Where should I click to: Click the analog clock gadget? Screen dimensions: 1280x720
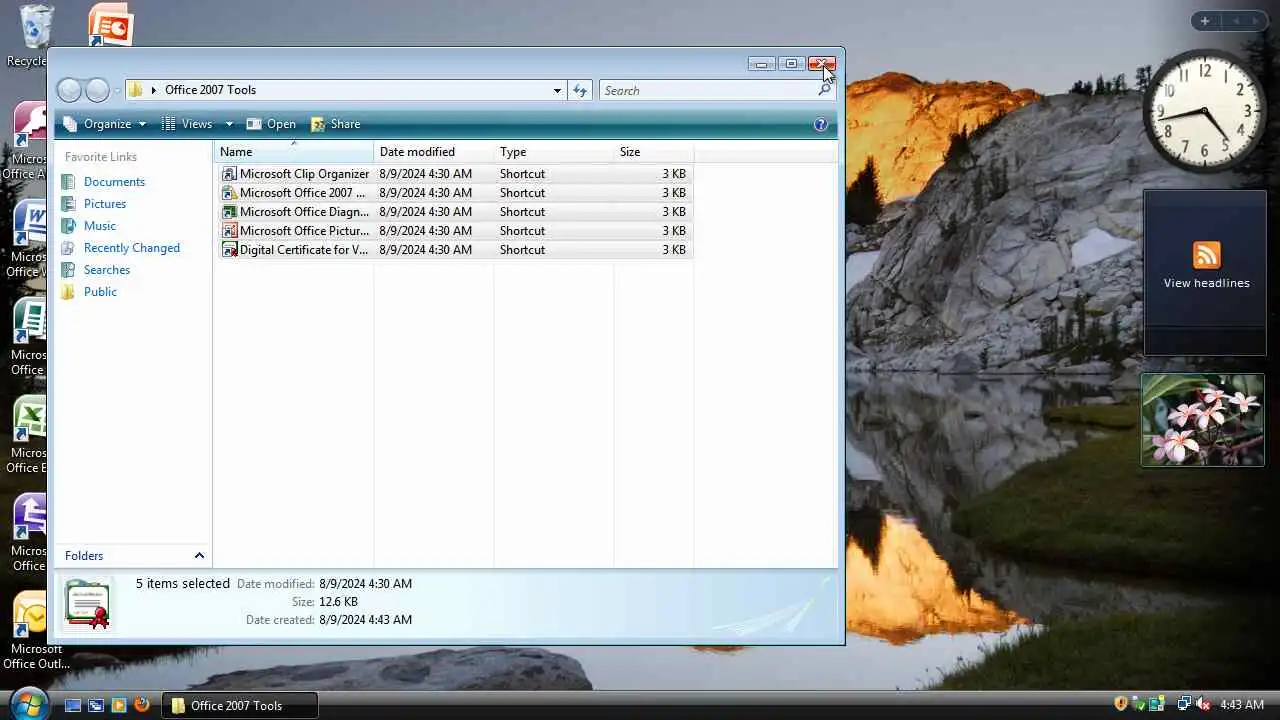1204,111
